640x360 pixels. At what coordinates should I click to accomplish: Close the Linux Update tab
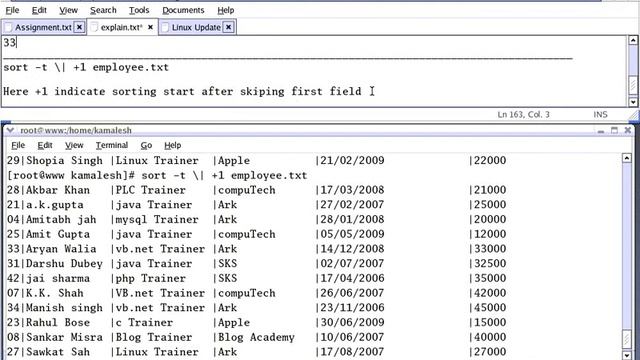pos(229,27)
